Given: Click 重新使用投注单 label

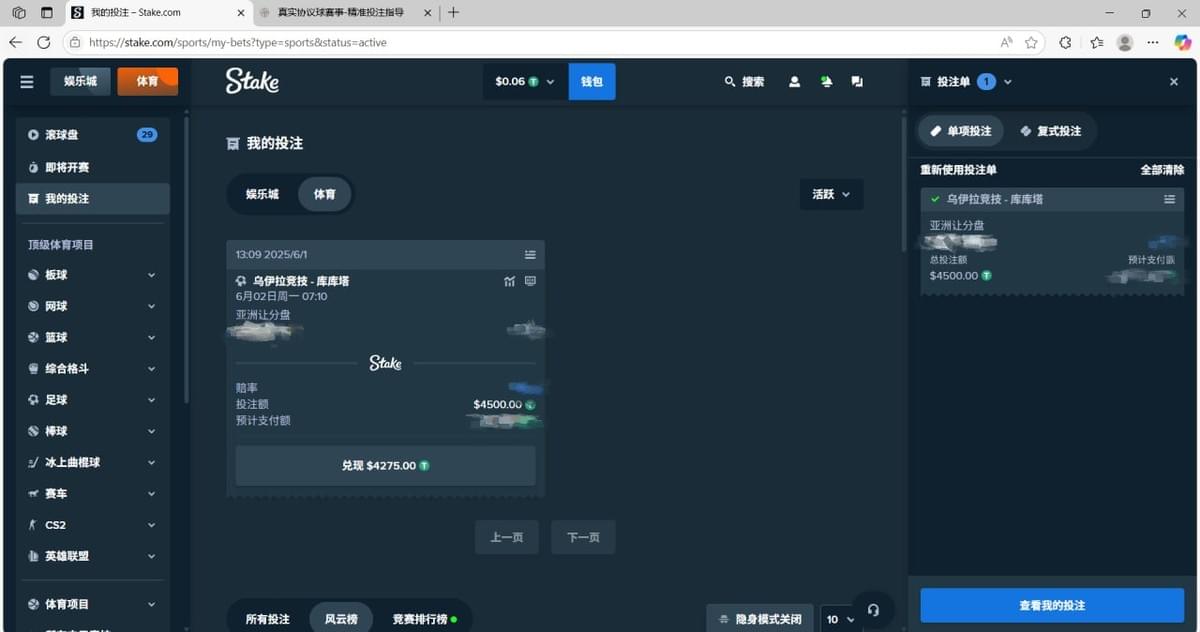Looking at the screenshot, I should tap(958, 170).
